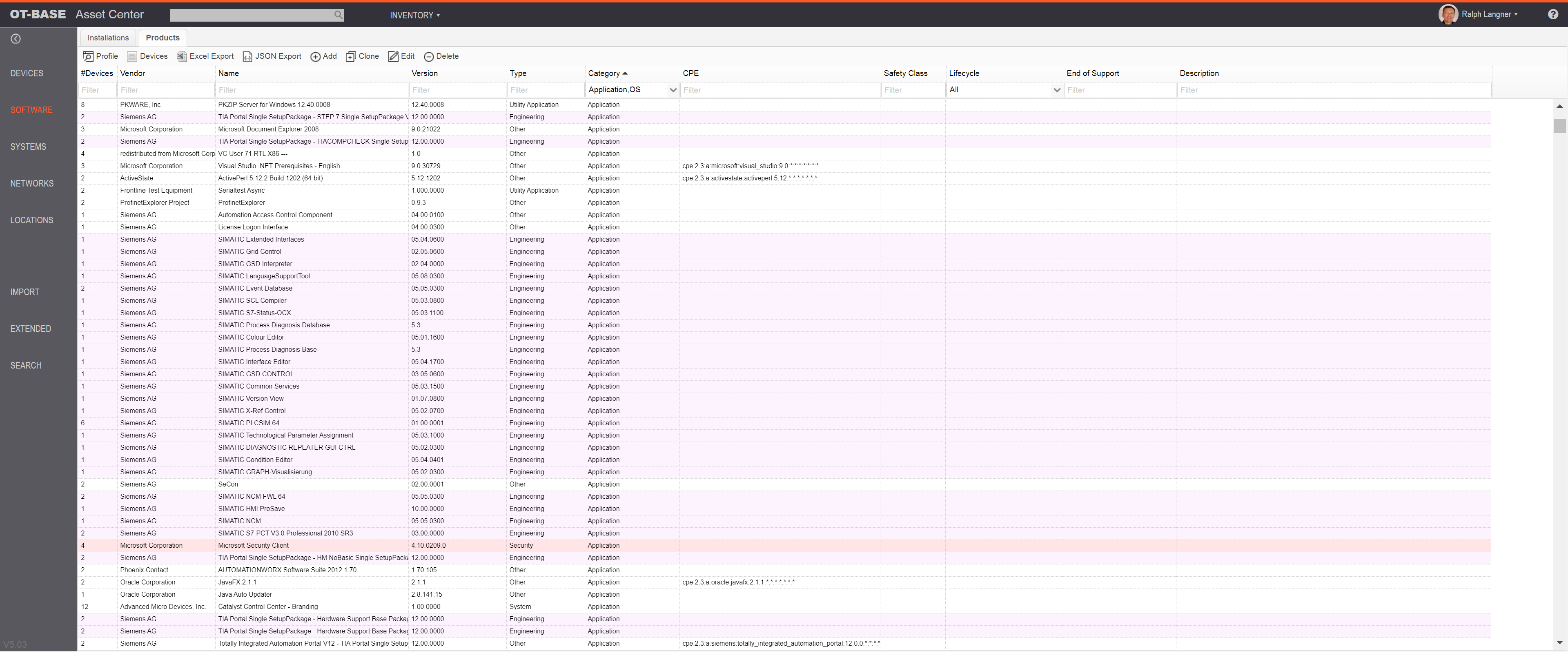Click scrollbar down arrow

coord(1559,642)
